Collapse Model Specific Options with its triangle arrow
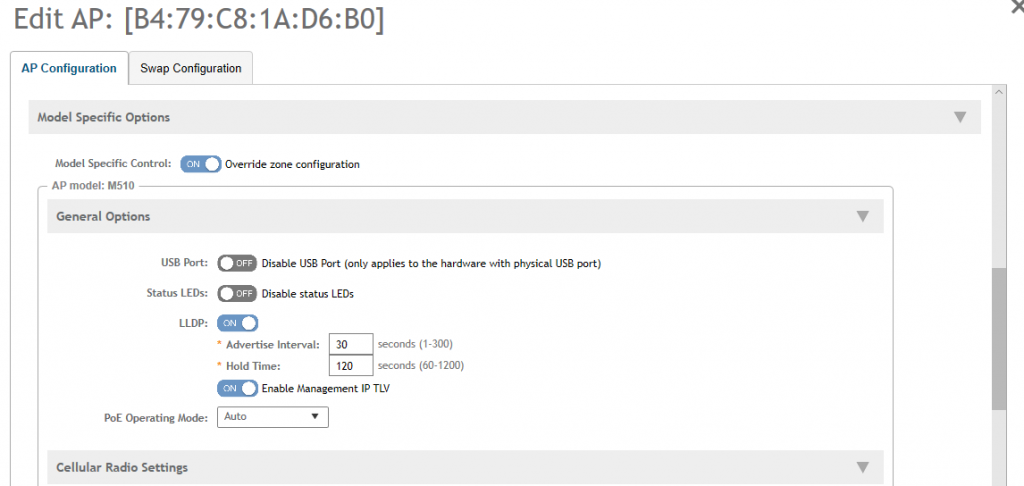This screenshot has height=486, width=1024. pyautogui.click(x=960, y=117)
